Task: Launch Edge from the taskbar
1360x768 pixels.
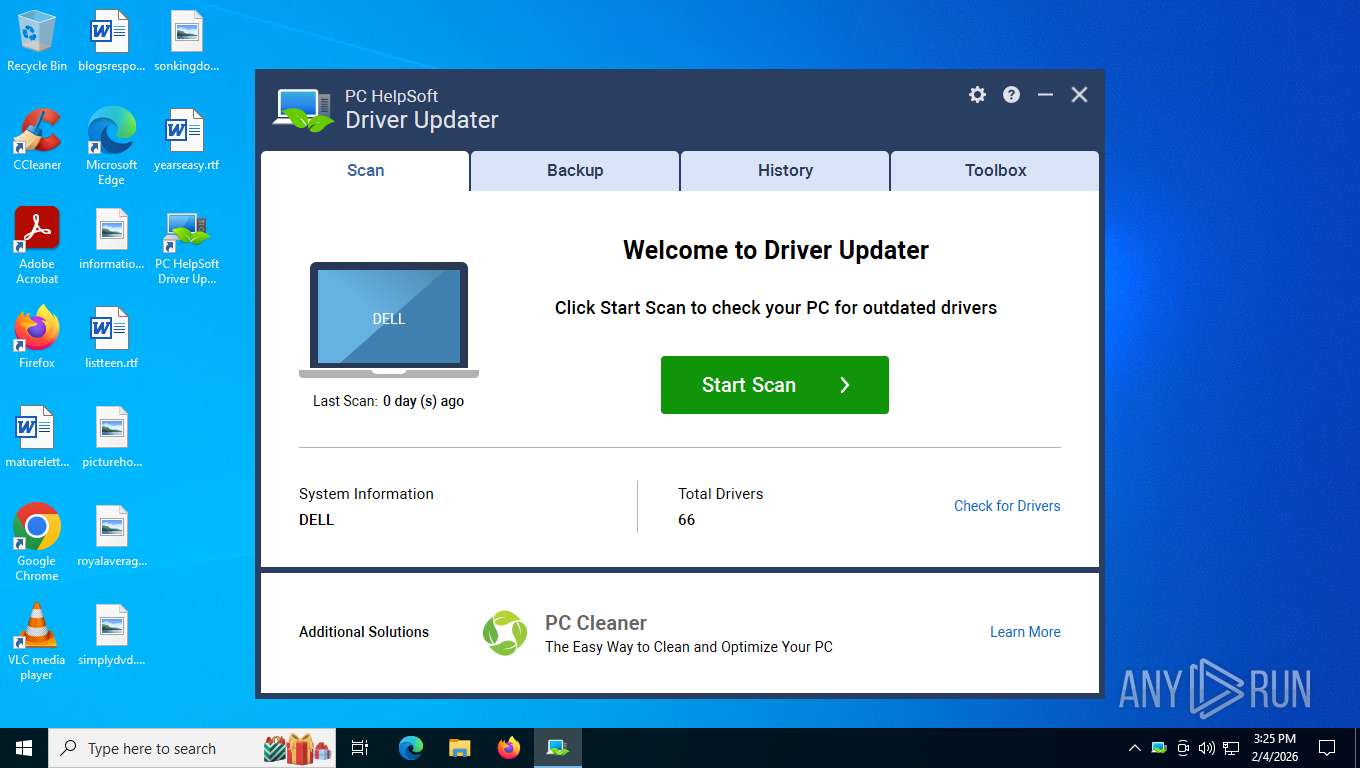Action: coord(411,748)
